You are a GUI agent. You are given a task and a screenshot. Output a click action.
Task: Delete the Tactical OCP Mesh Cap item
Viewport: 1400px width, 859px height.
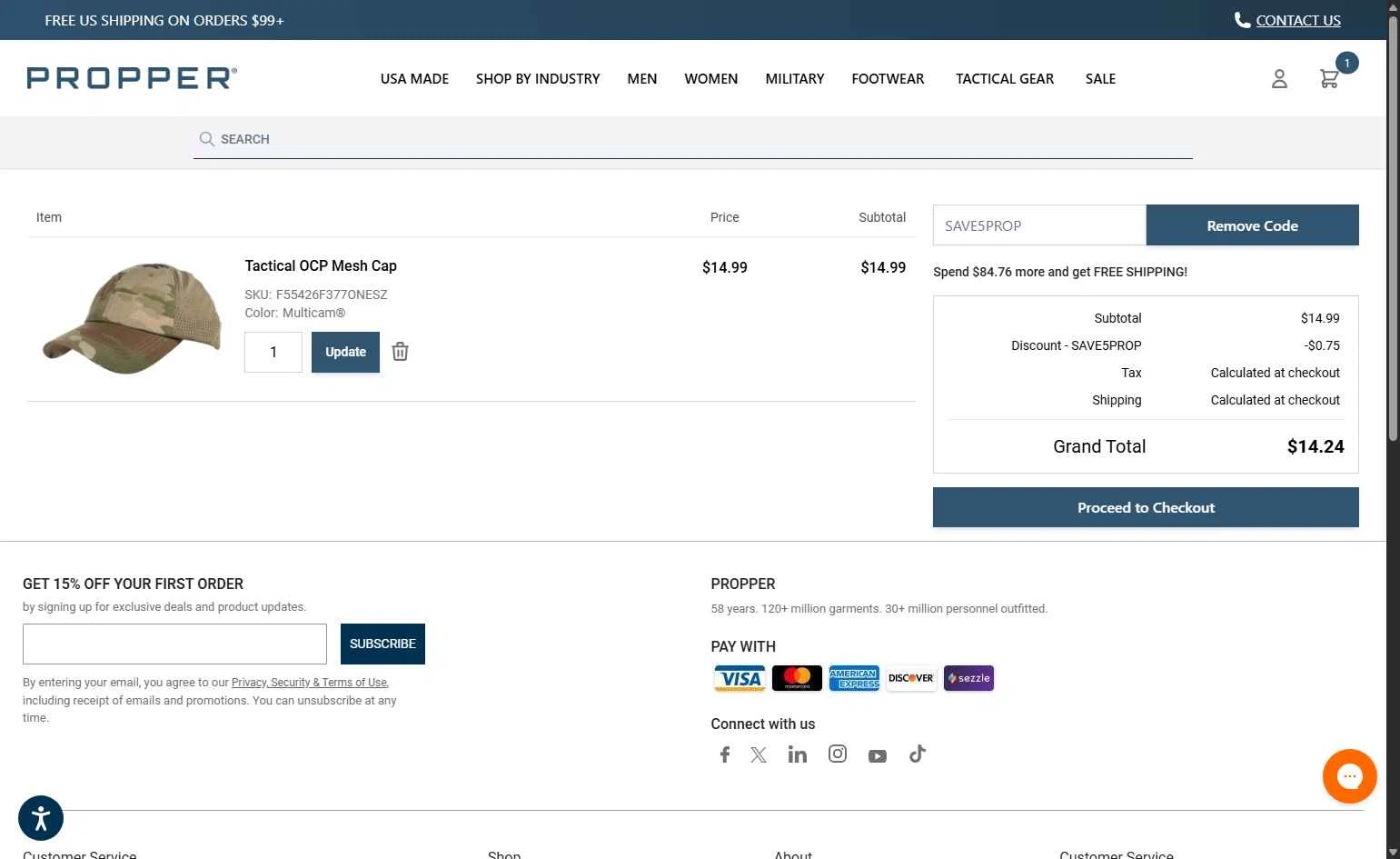pyautogui.click(x=400, y=352)
